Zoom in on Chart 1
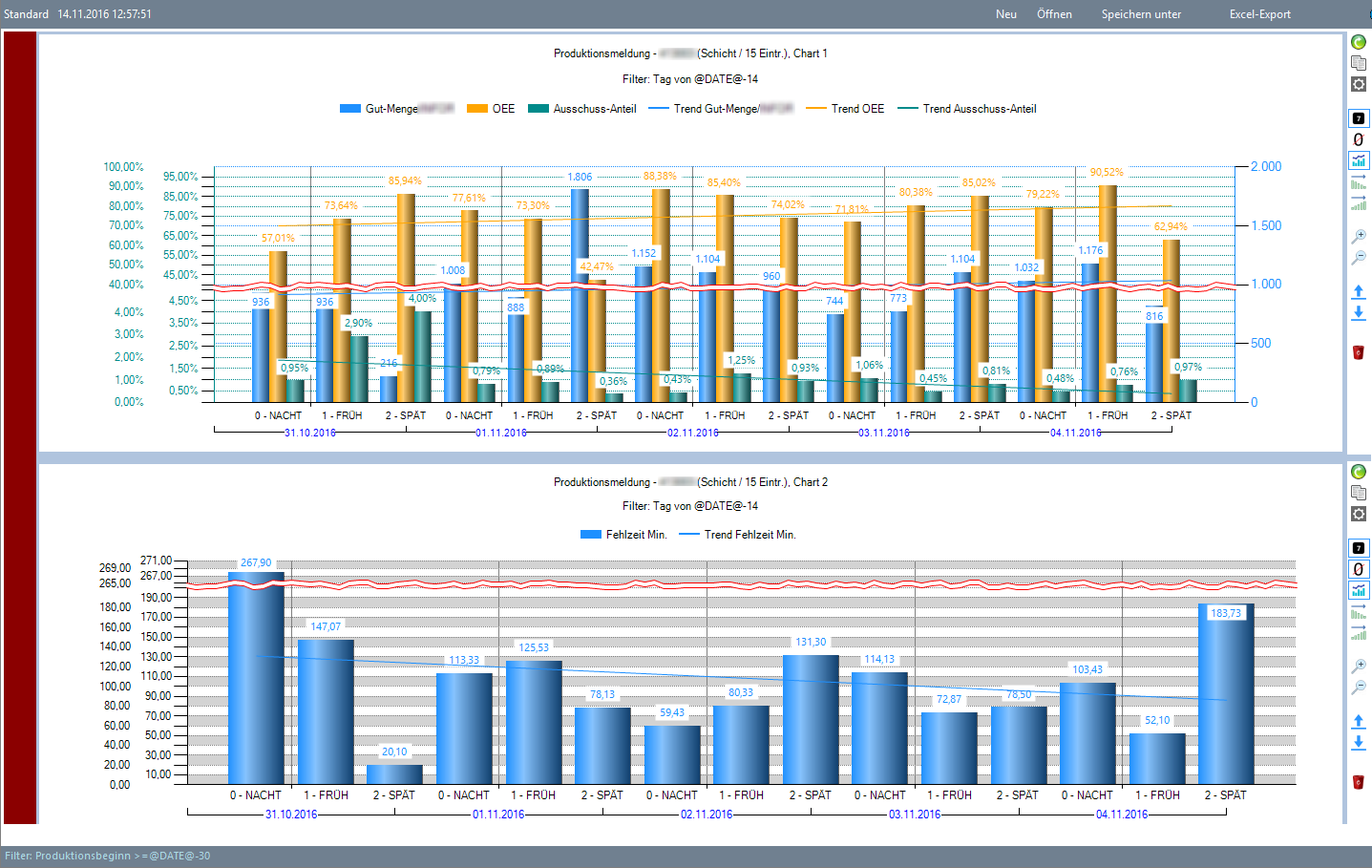The height and width of the screenshot is (868, 1372). point(1359,236)
